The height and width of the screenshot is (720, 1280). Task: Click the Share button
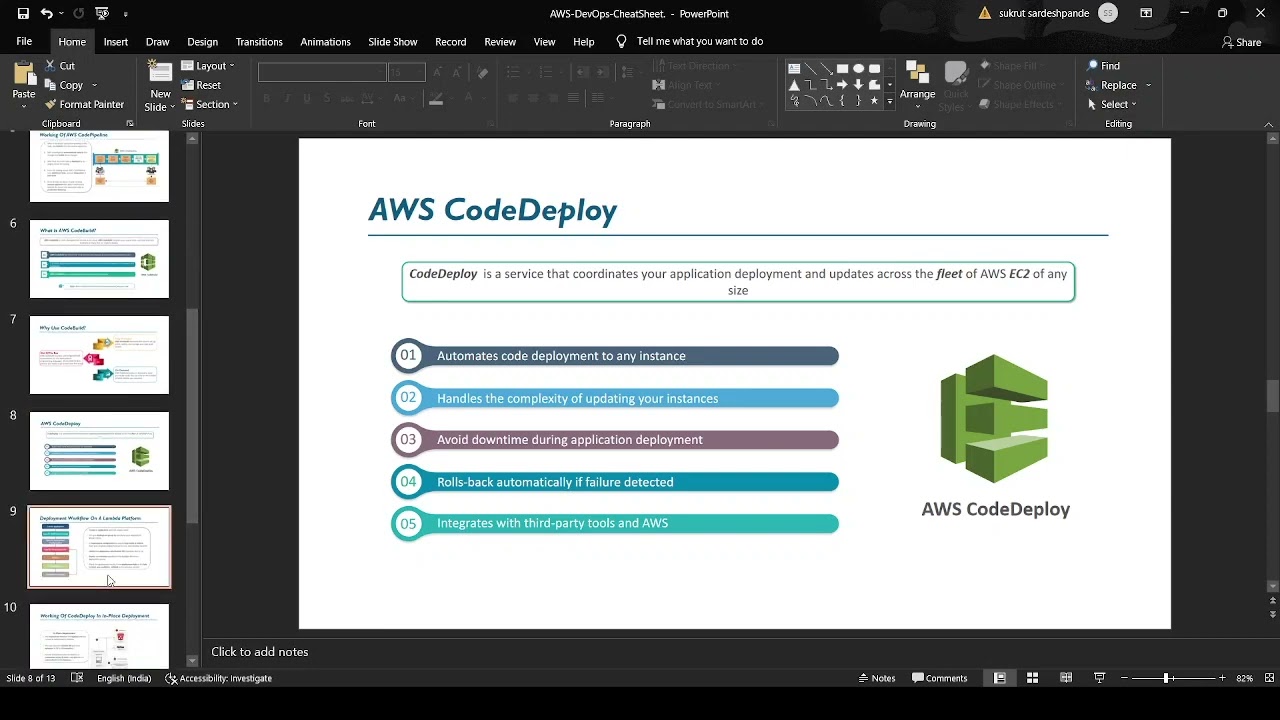click(1241, 42)
